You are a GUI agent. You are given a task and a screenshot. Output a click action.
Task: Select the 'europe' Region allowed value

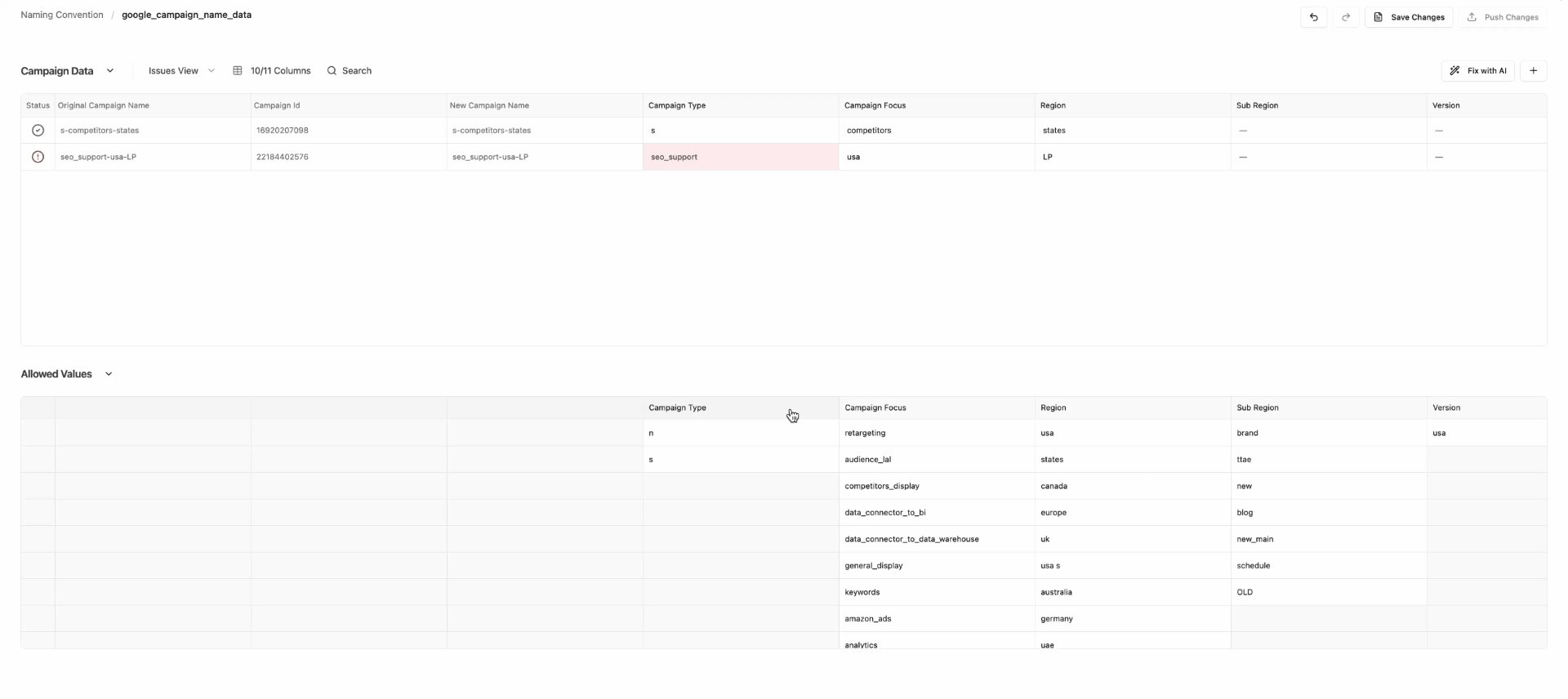[x=1053, y=513]
